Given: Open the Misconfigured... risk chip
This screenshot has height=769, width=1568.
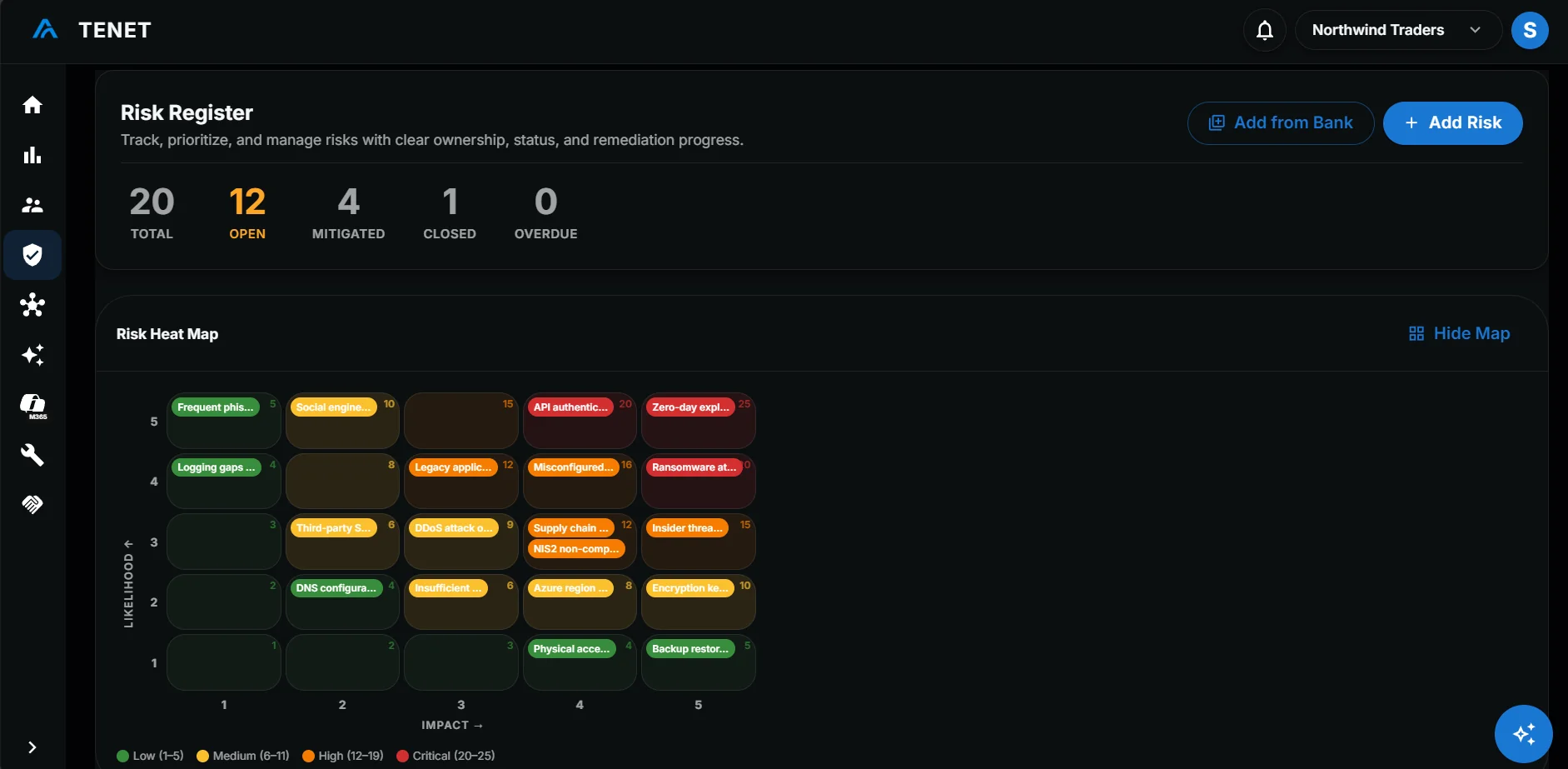Looking at the screenshot, I should coord(573,467).
